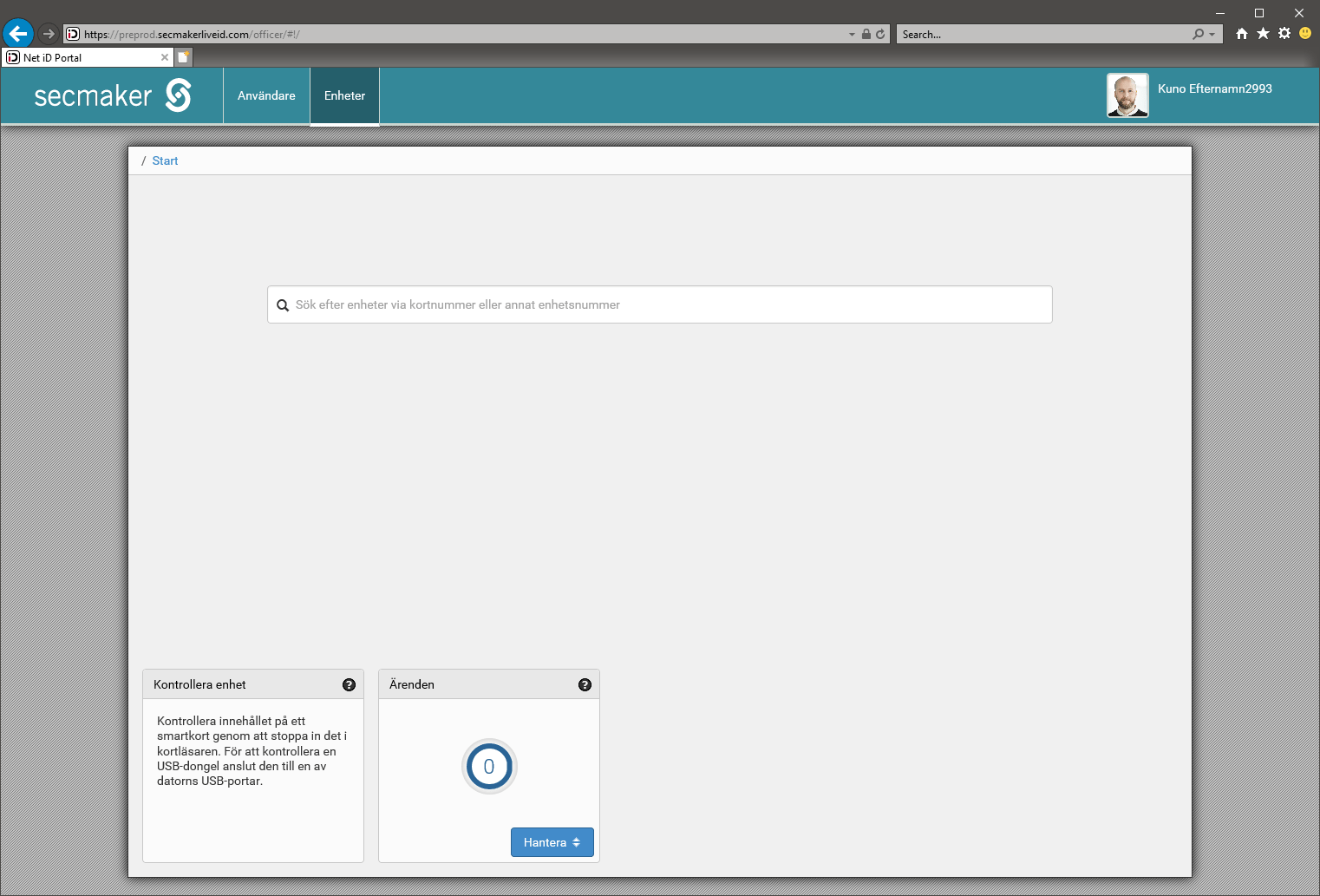The height and width of the screenshot is (896, 1320).
Task: Select the Enheter menu tab
Action: (x=344, y=95)
